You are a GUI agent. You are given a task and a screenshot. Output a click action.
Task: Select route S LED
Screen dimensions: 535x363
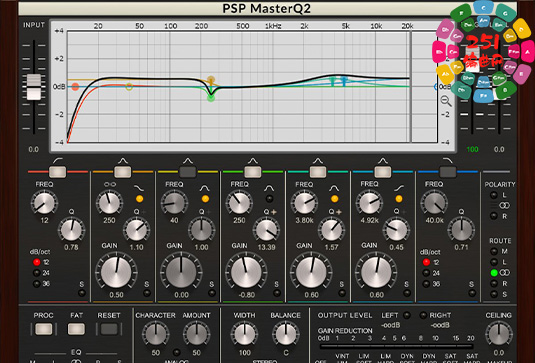point(494,294)
